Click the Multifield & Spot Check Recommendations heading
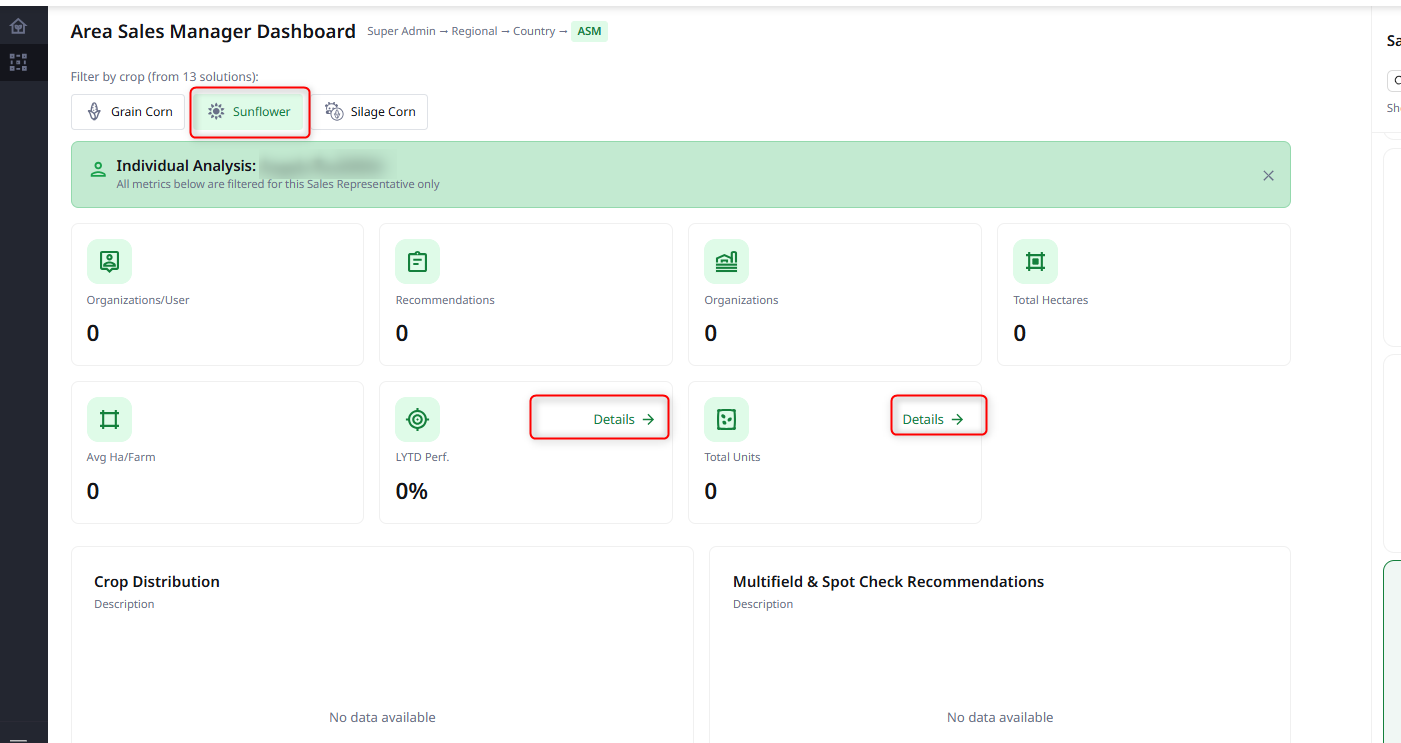The height and width of the screenshot is (743, 1401). (x=888, y=582)
